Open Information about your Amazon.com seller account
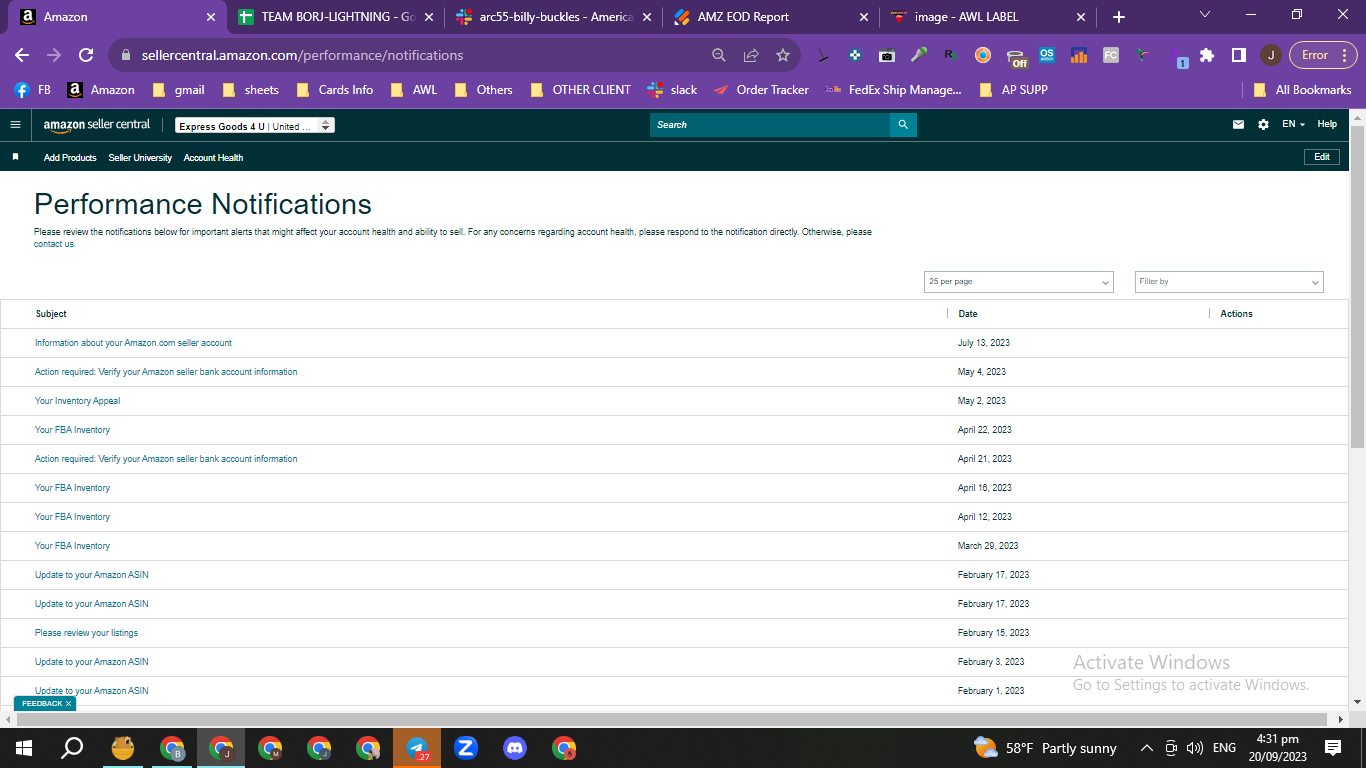Viewport: 1366px width, 768px height. coord(133,343)
